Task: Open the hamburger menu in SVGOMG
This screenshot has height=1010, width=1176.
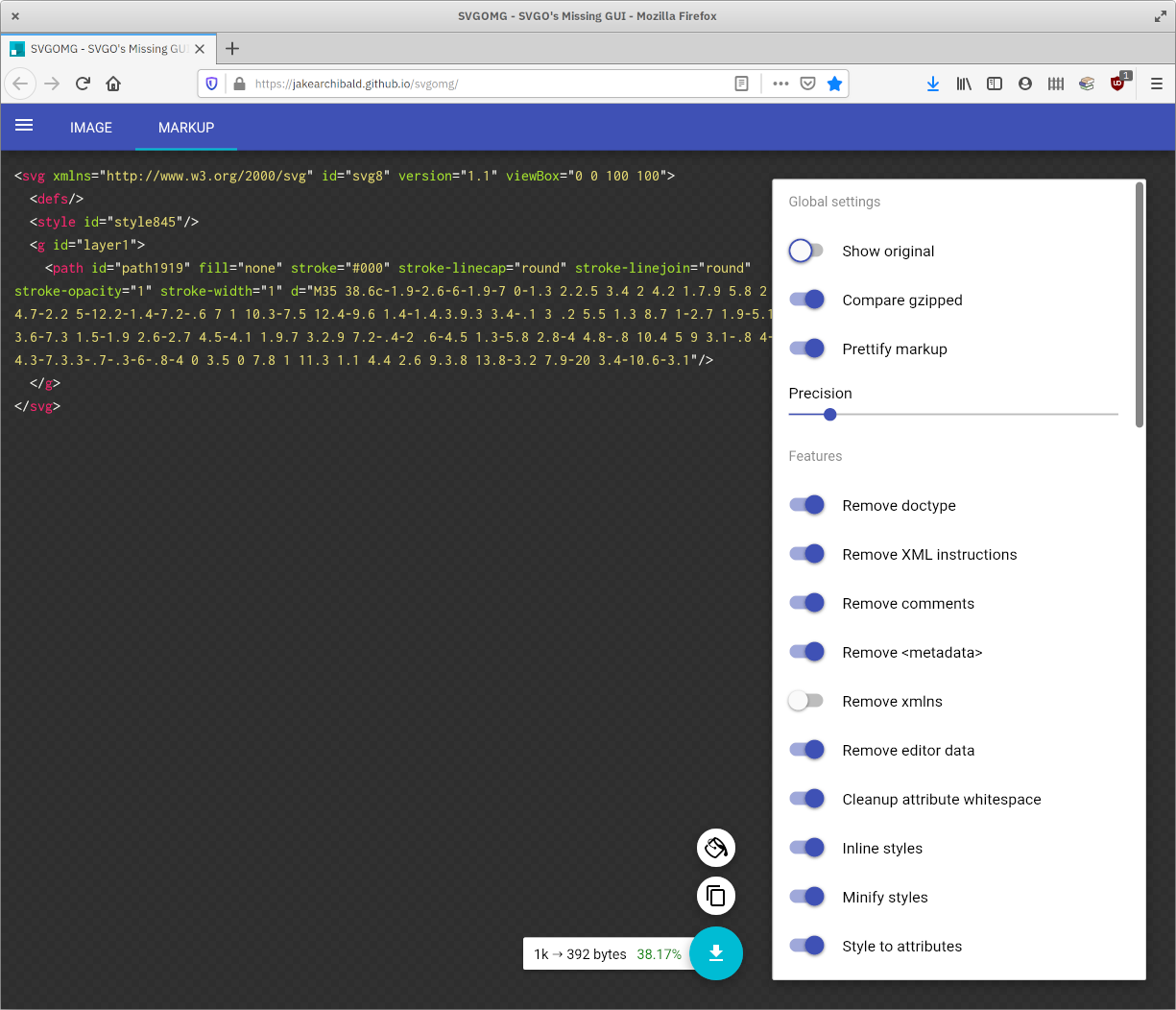Action: click(x=24, y=126)
